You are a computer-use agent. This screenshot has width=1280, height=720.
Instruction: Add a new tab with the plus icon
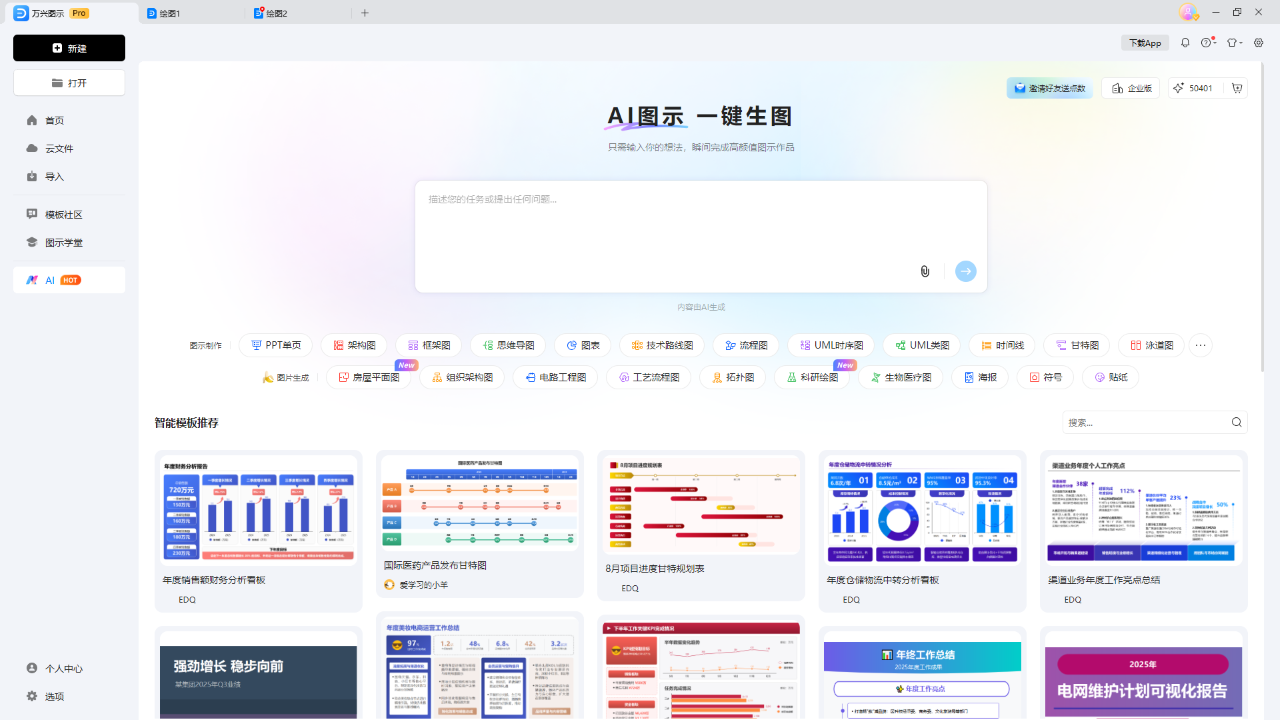365,13
